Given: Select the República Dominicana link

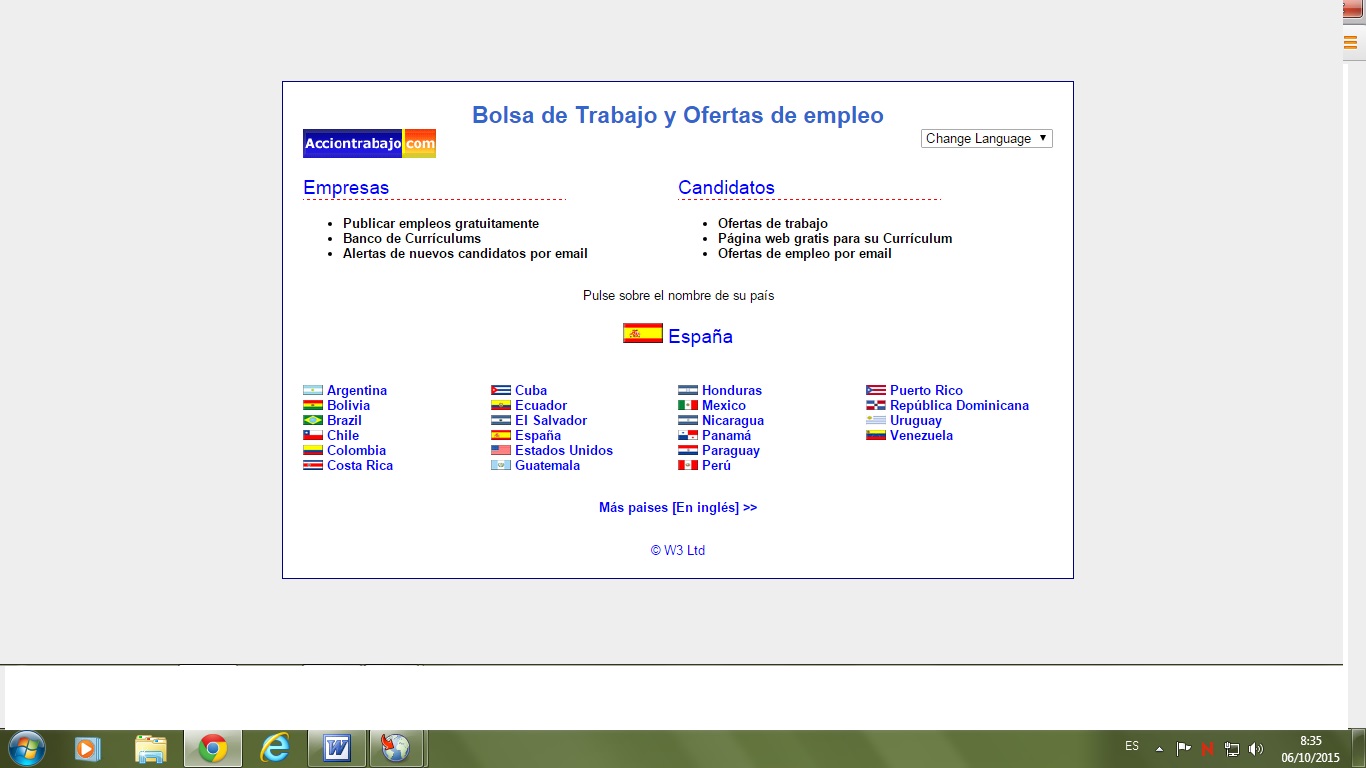Looking at the screenshot, I should point(959,406).
